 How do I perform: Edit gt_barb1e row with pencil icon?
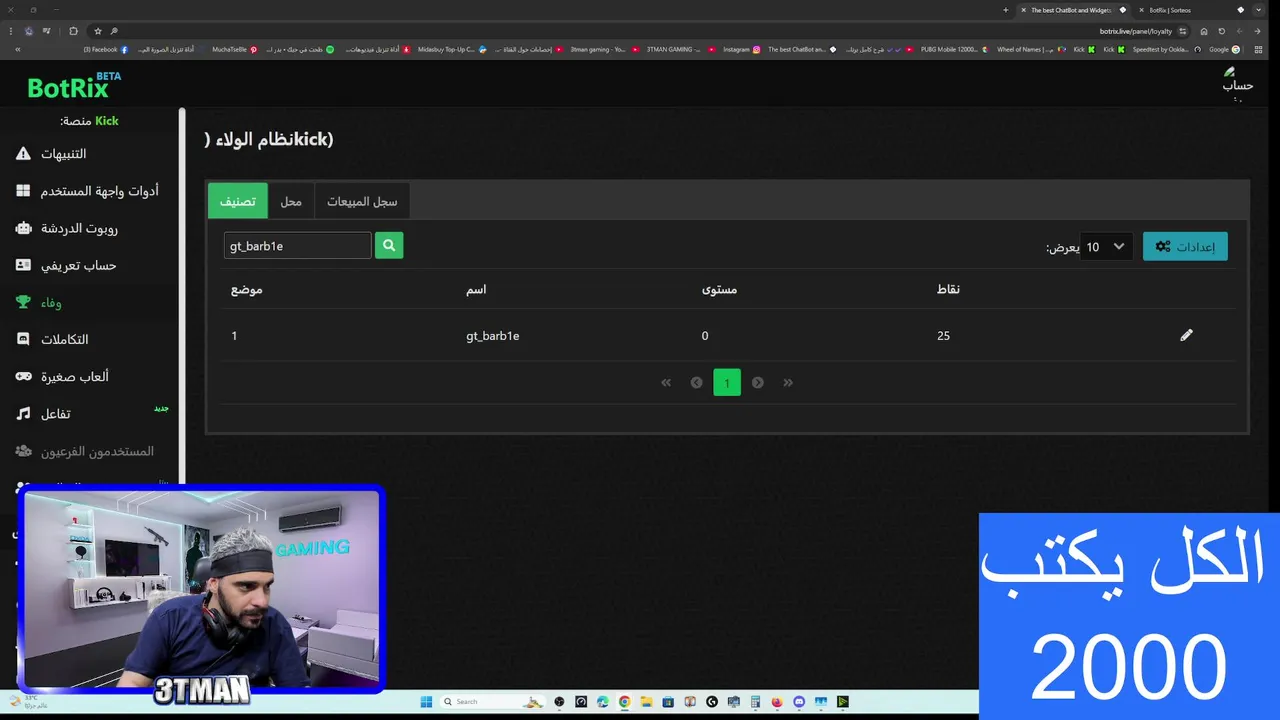pyautogui.click(x=1186, y=335)
